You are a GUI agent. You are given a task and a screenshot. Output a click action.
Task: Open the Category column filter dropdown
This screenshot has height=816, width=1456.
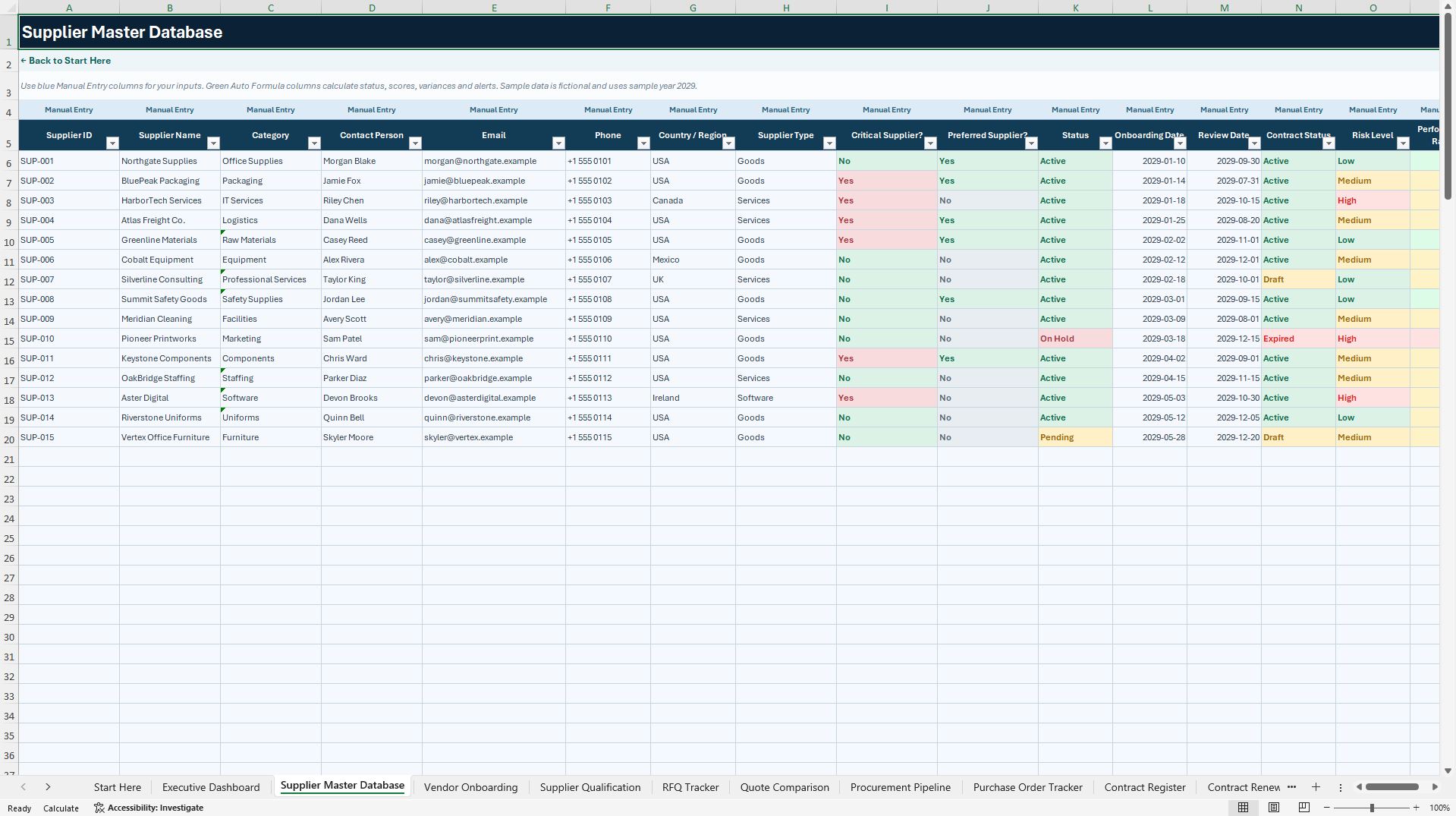(314, 143)
